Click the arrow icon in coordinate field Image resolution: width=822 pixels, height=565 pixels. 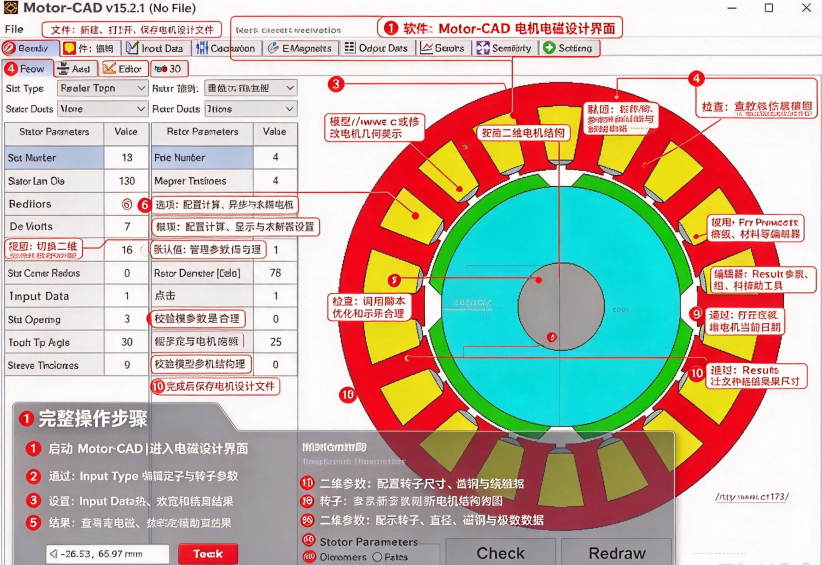tap(53, 553)
